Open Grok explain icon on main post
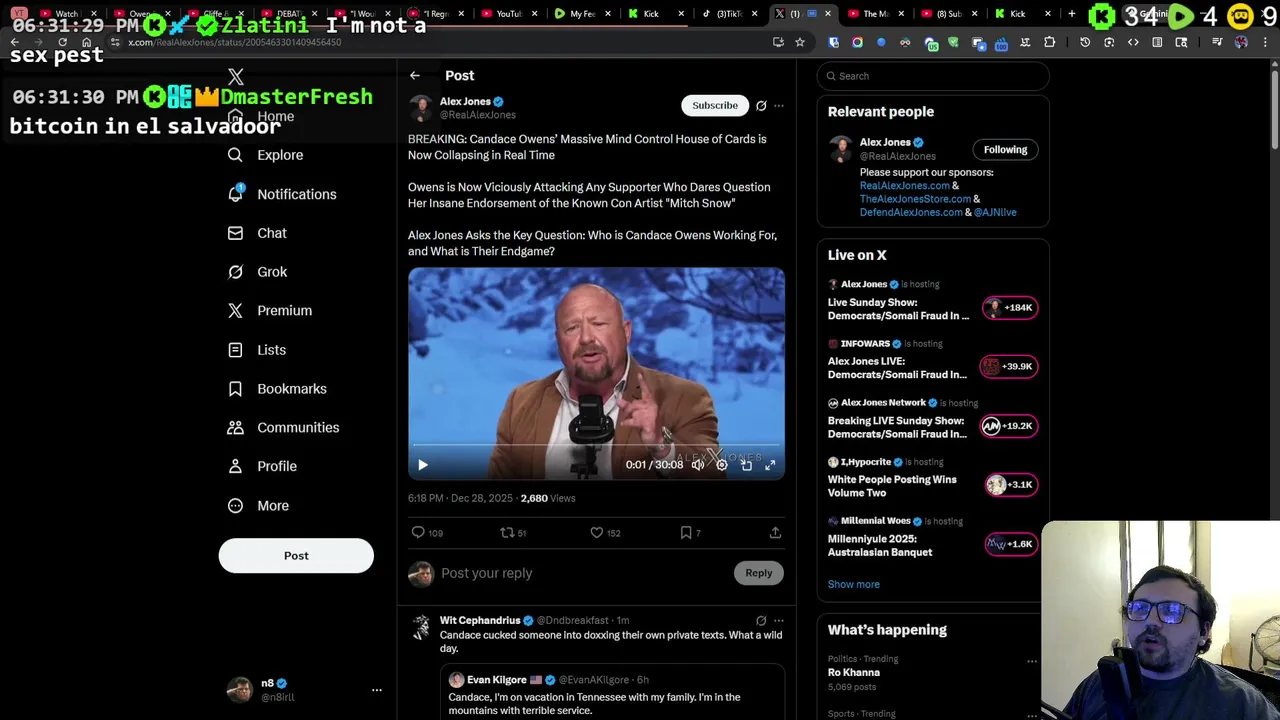Image resolution: width=1280 pixels, height=720 pixels. pos(761,105)
